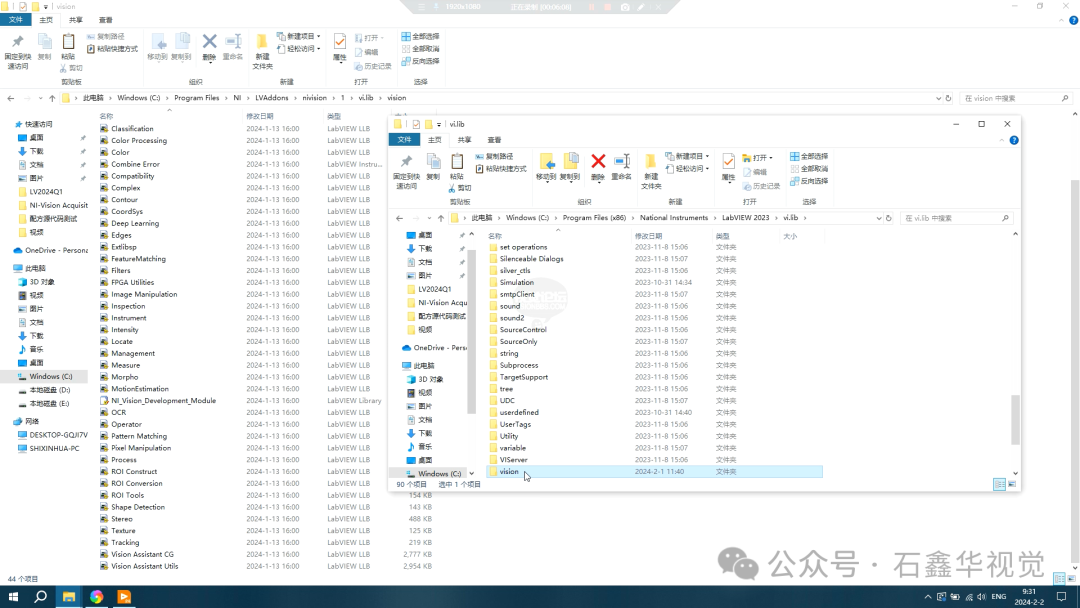This screenshot has height=608, width=1080.
Task: Click 'LabVIEW 2023' breadcrumb in vi.lib address bar
Action: (x=745, y=218)
